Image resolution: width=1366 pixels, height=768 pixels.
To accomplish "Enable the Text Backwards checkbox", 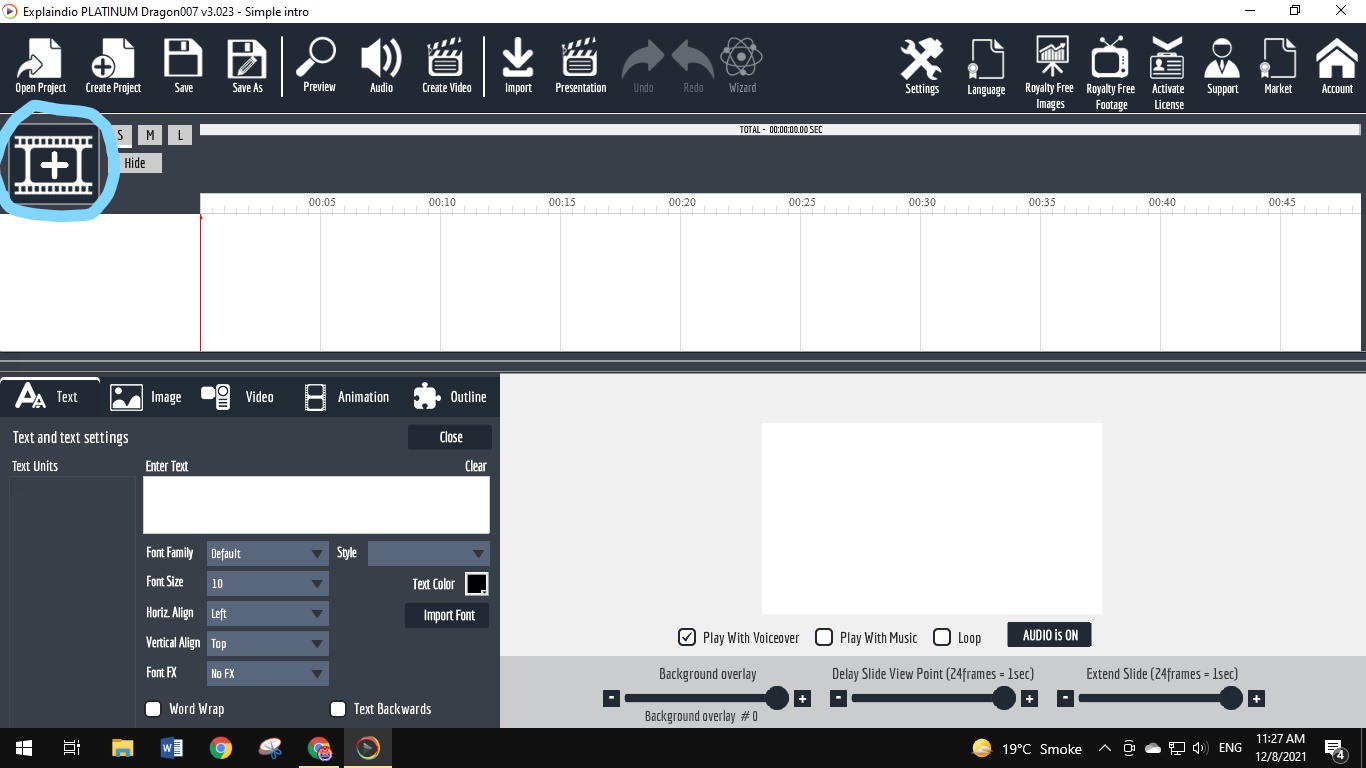I will (x=338, y=709).
